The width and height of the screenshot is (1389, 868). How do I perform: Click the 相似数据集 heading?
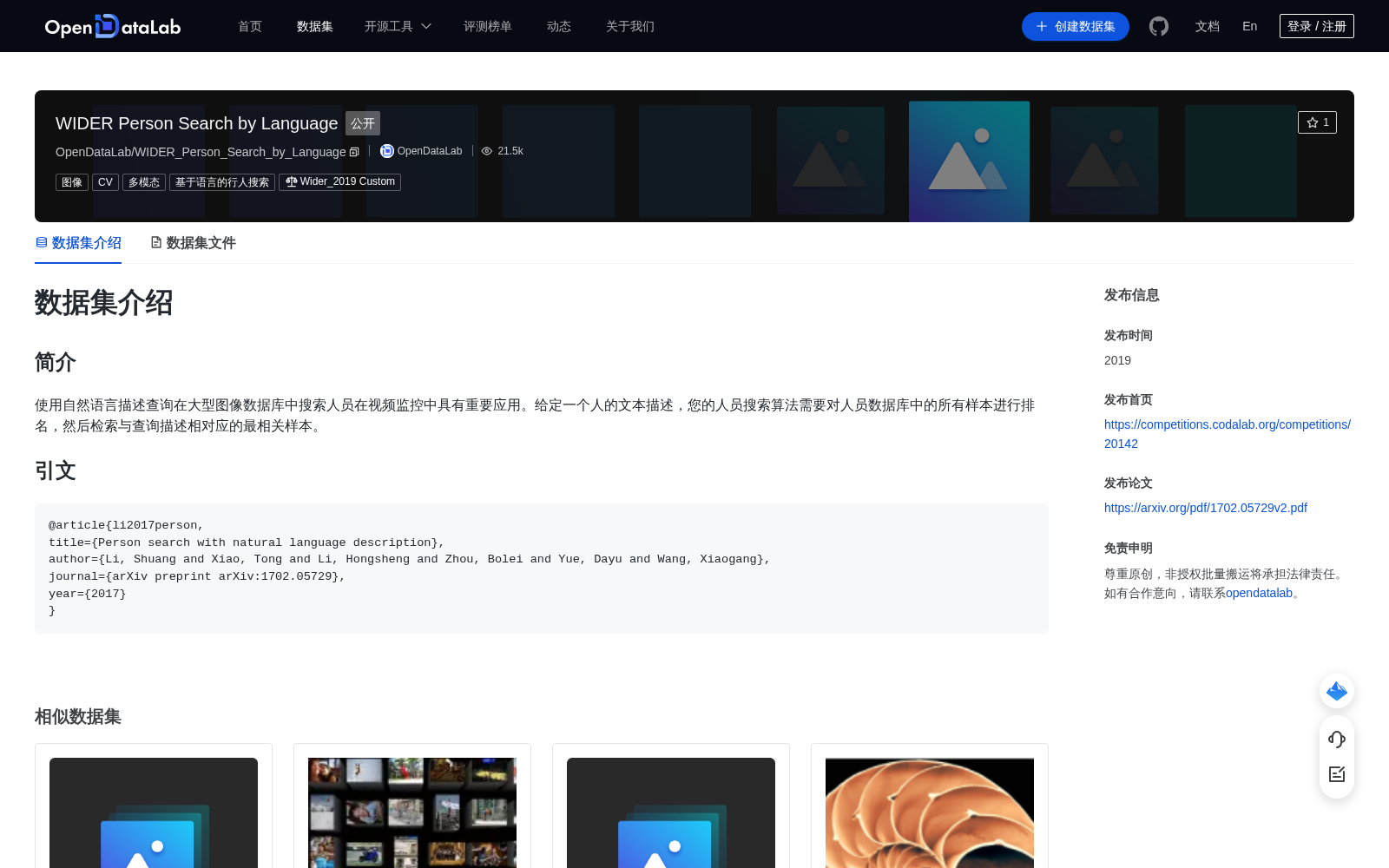coord(78,717)
